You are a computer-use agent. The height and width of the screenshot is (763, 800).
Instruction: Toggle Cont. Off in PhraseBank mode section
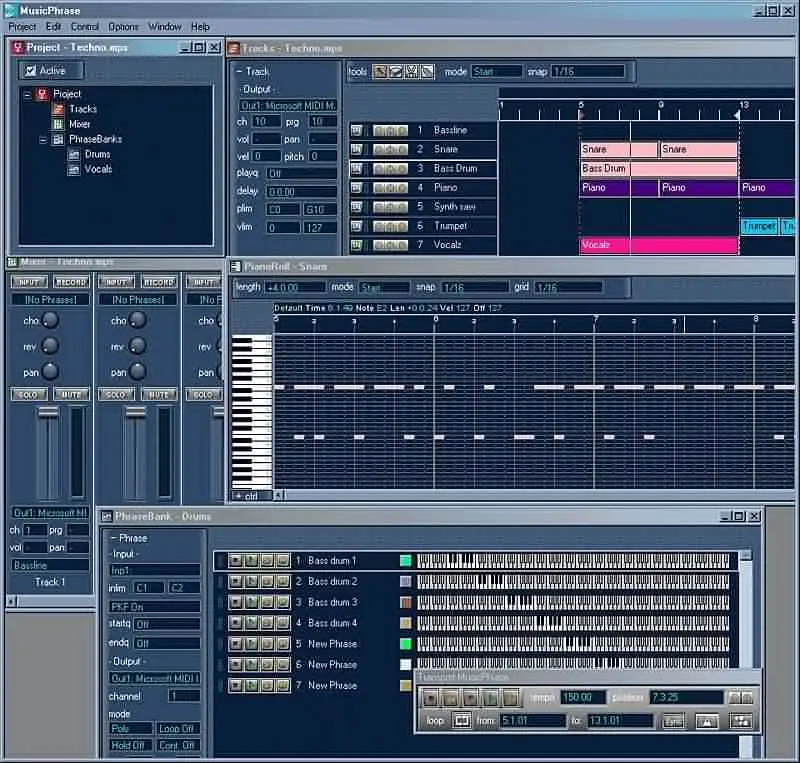pos(177,745)
